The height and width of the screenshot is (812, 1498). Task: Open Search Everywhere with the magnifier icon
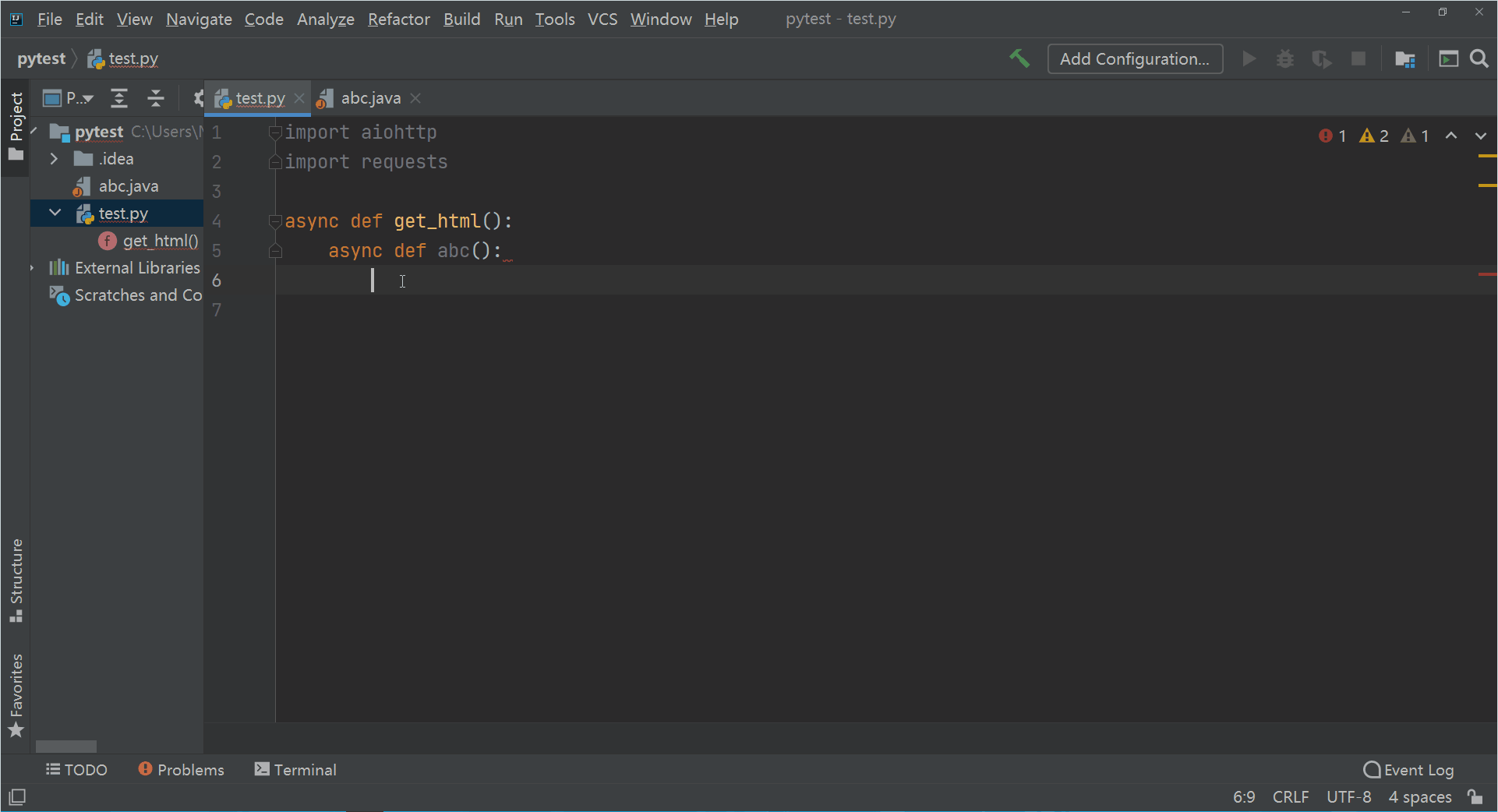pos(1479,58)
